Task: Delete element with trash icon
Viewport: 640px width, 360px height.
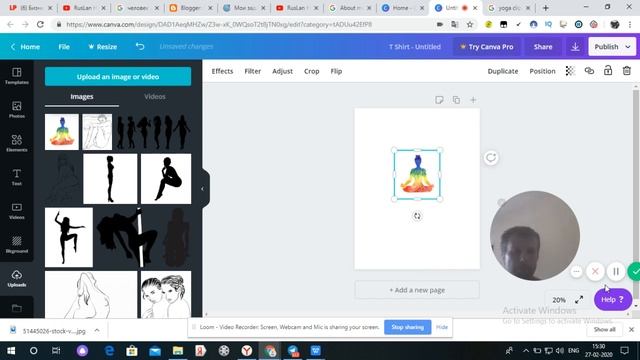Action: tap(627, 71)
